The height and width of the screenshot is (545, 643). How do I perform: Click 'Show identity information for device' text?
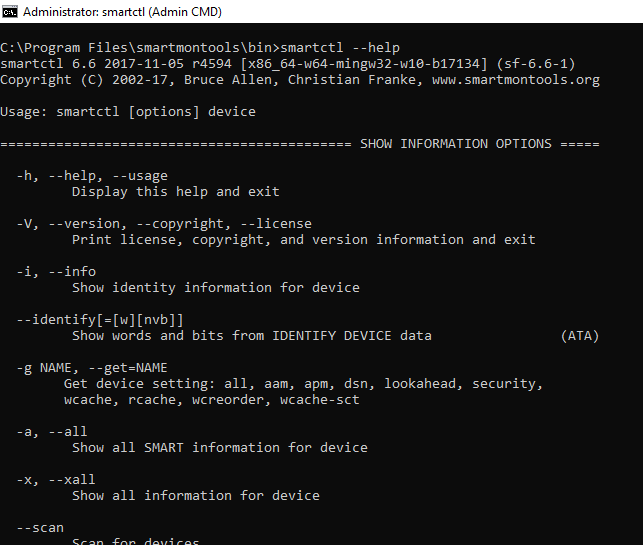(x=216, y=287)
